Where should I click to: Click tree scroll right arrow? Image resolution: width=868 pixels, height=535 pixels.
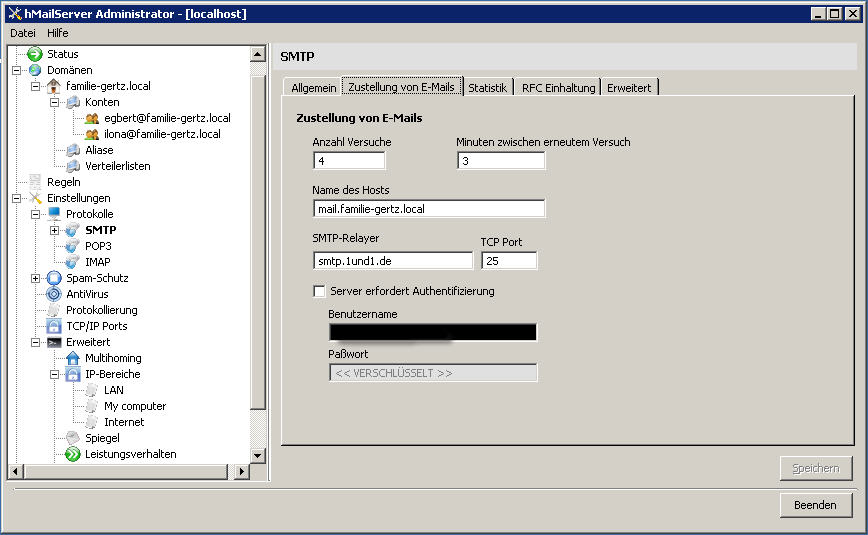point(241,472)
